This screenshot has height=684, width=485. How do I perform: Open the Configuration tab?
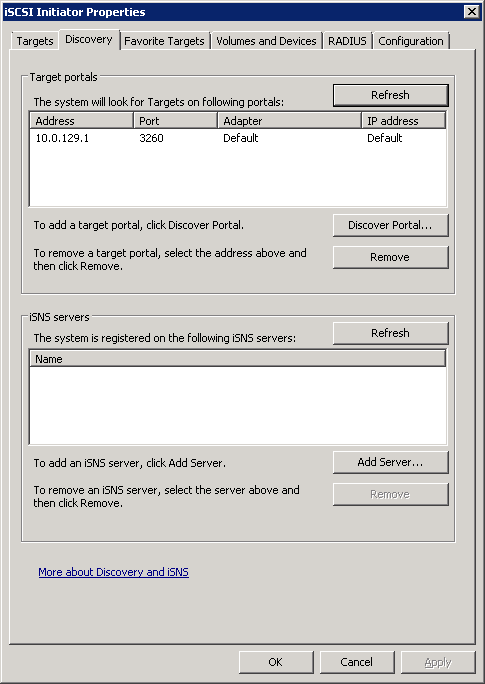coord(411,41)
